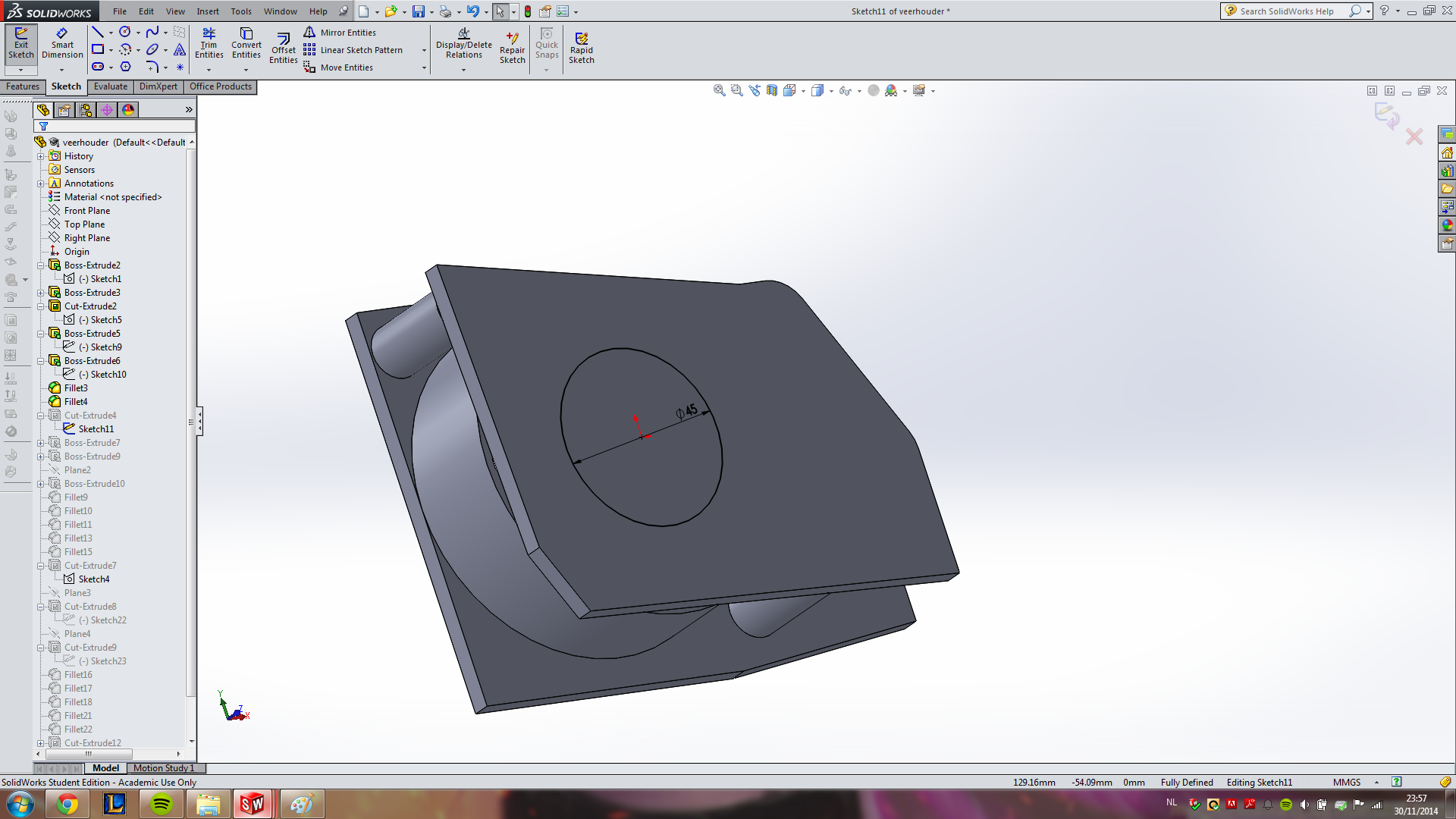Expand the Annotations tree node
1456x819 pixels.
(x=41, y=184)
